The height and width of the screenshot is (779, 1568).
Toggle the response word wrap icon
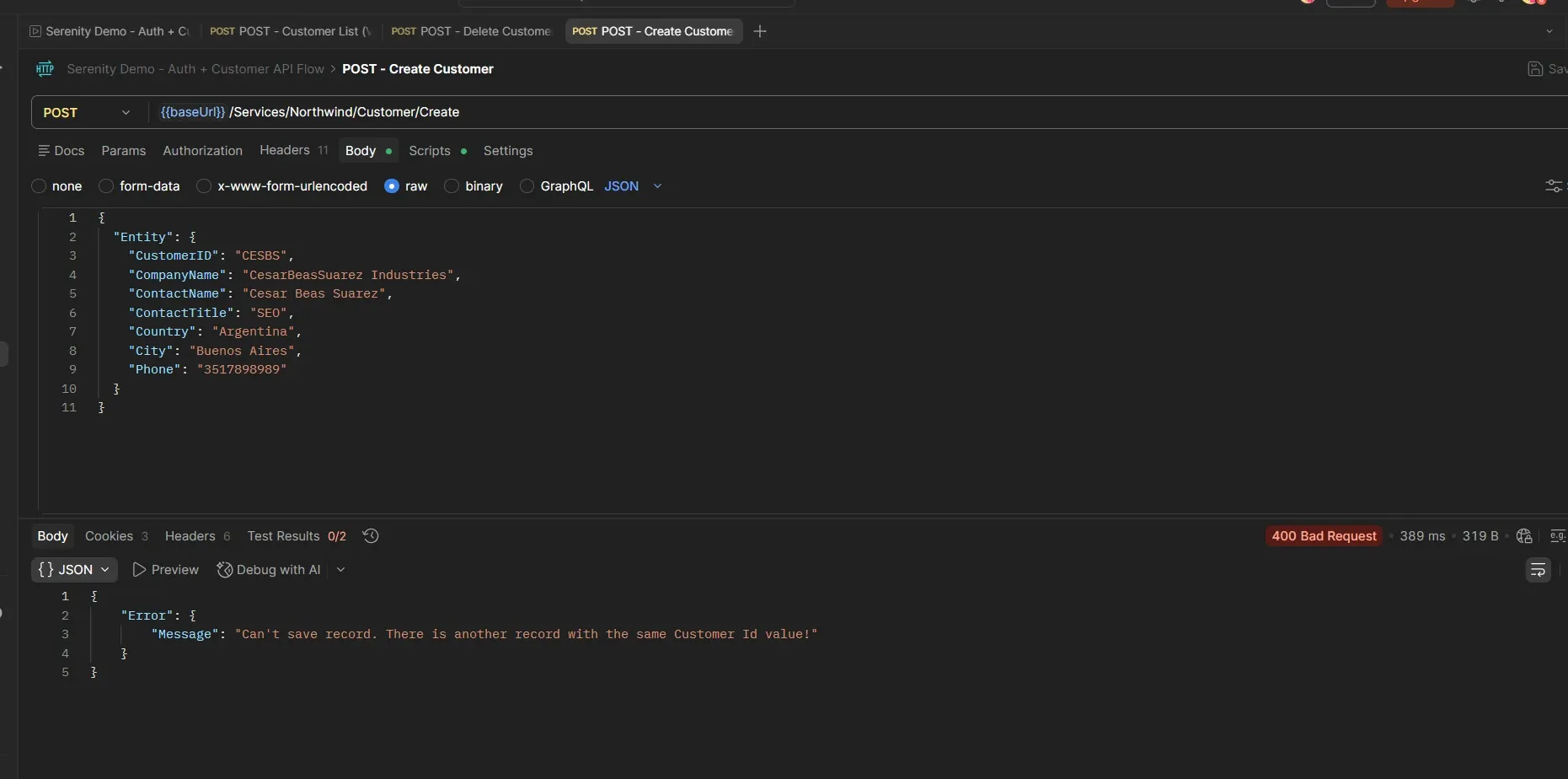click(1538, 570)
